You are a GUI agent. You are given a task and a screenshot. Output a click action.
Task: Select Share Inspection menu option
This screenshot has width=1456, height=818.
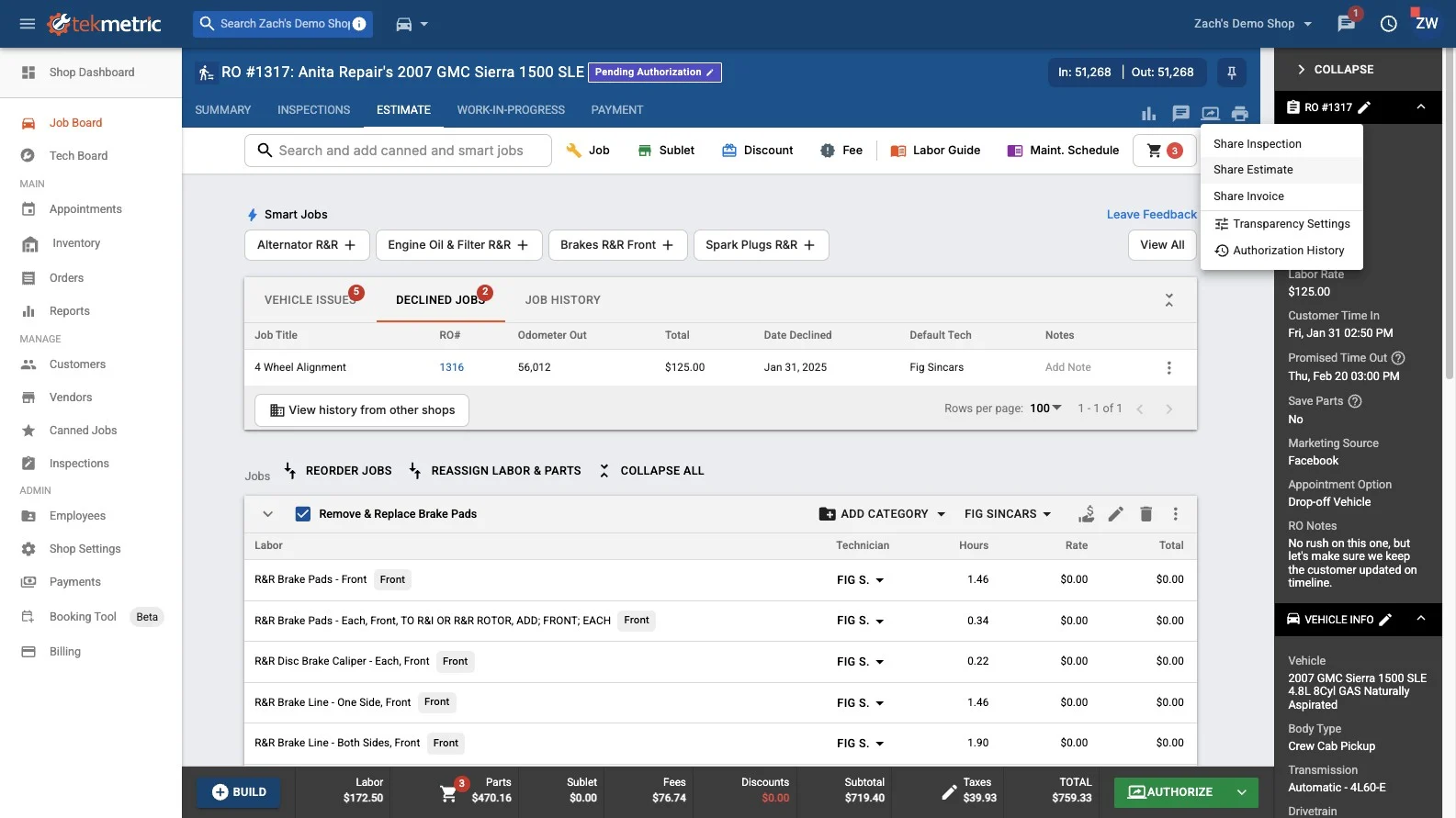point(1281,144)
